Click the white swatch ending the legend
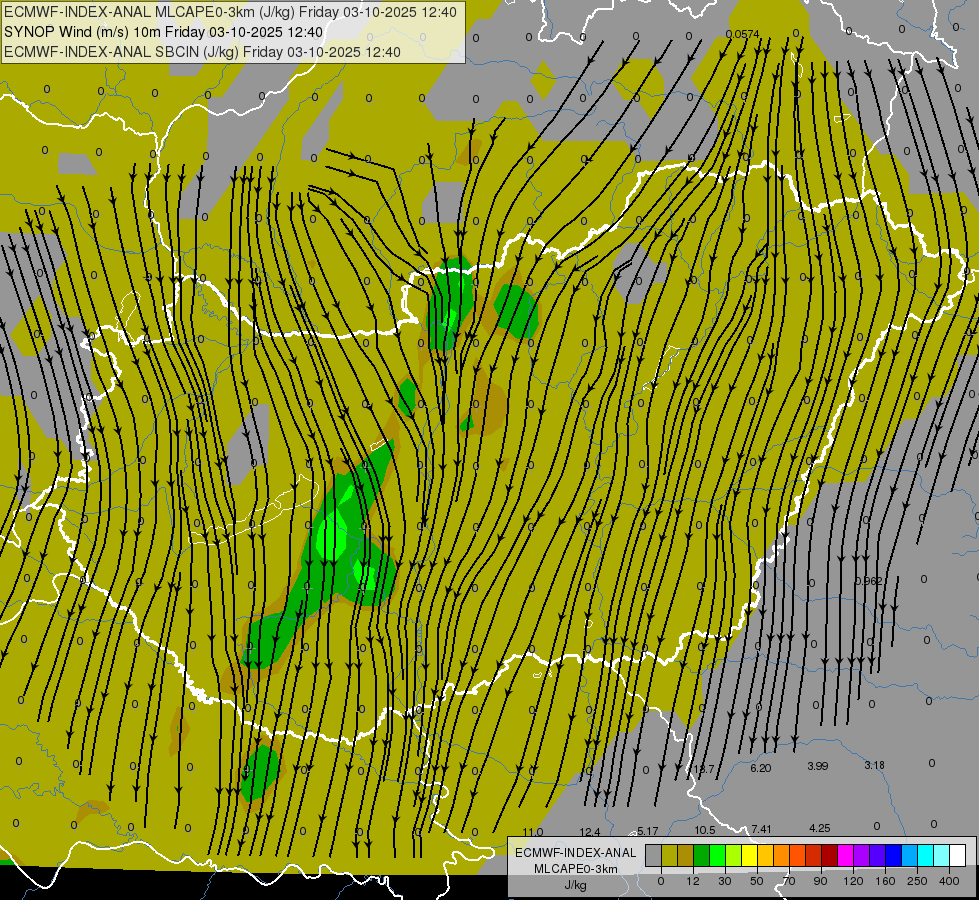 958,855
